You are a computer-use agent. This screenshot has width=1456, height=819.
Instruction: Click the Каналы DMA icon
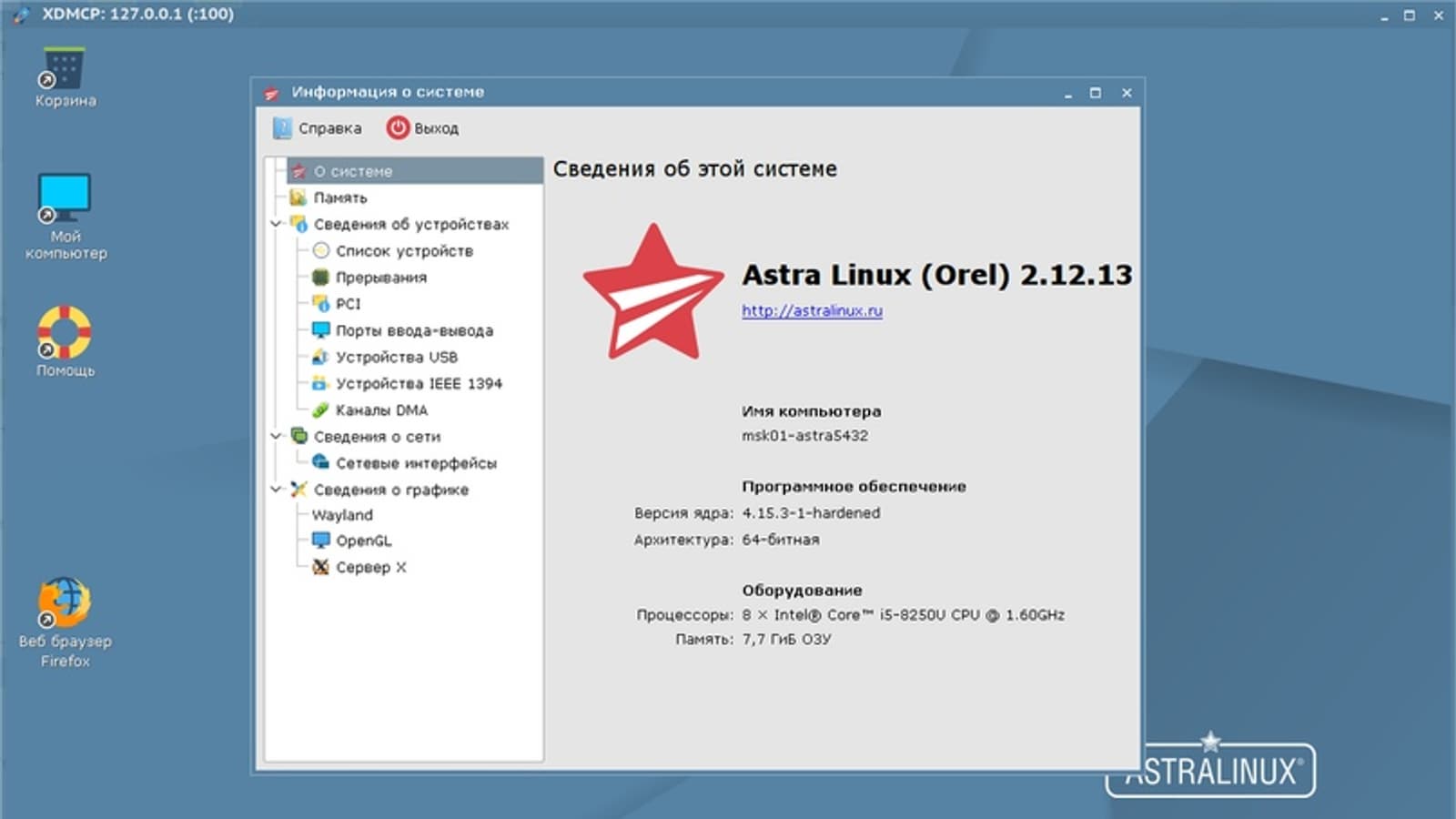[320, 409]
